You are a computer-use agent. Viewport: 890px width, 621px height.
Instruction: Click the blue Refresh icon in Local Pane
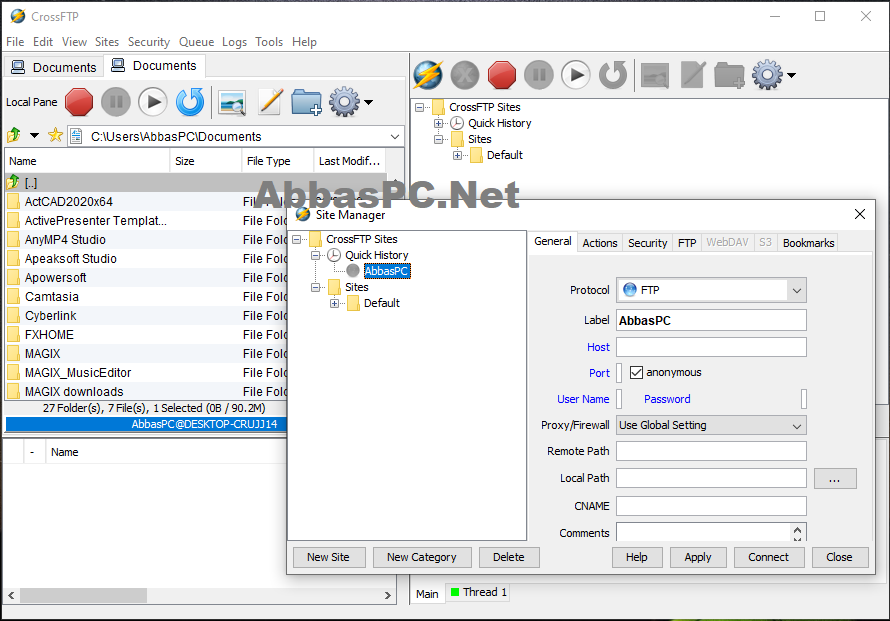point(190,102)
